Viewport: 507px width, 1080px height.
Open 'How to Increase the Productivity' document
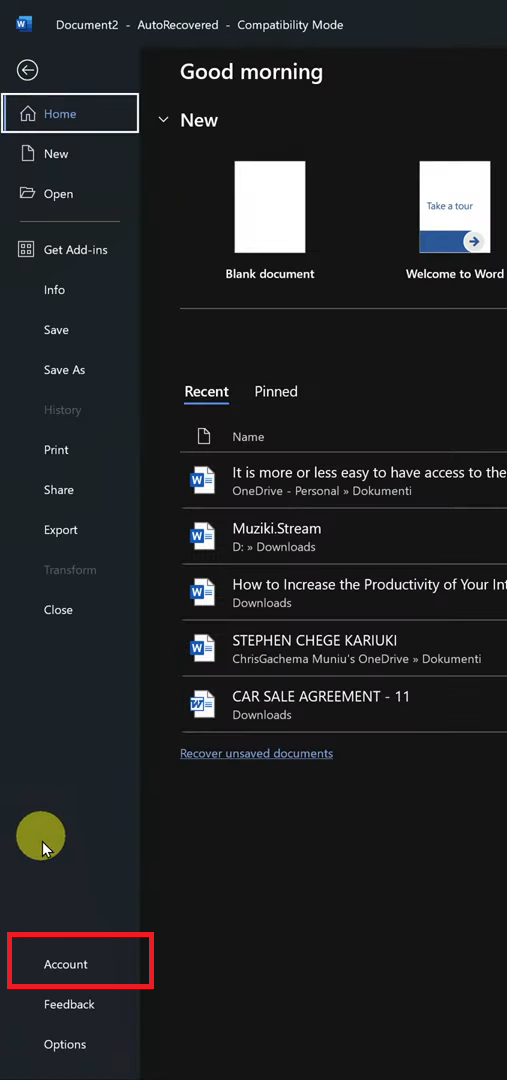coord(344,592)
